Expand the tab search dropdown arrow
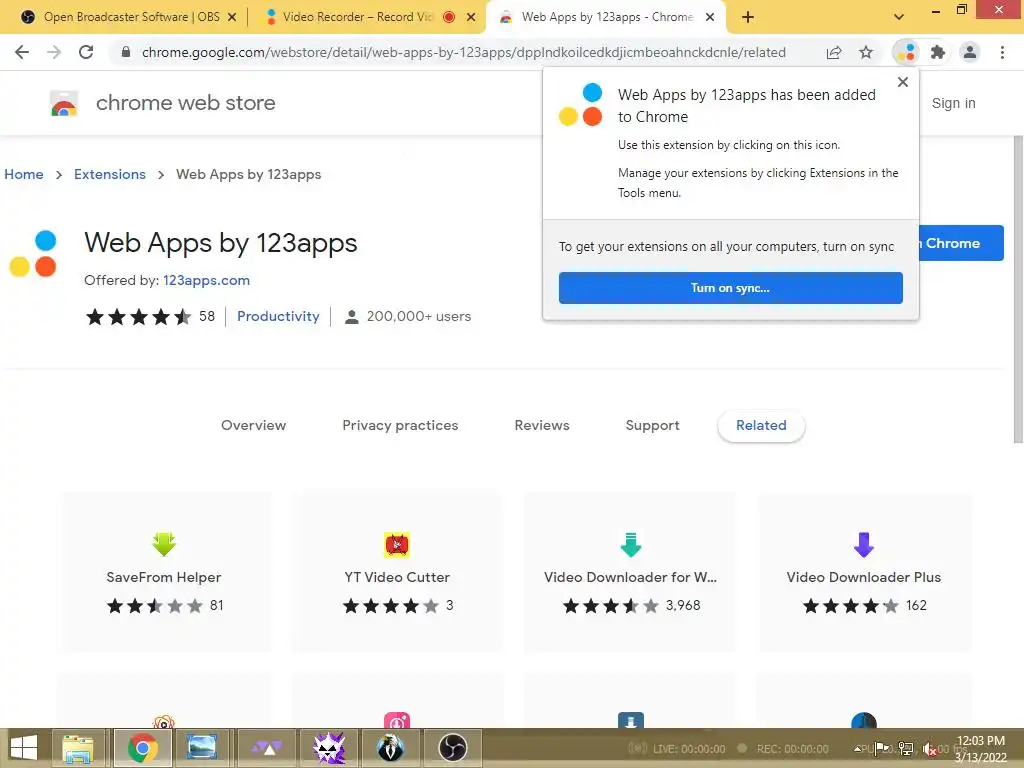Viewport: 1024px width, 768px height. pyautogui.click(x=899, y=17)
